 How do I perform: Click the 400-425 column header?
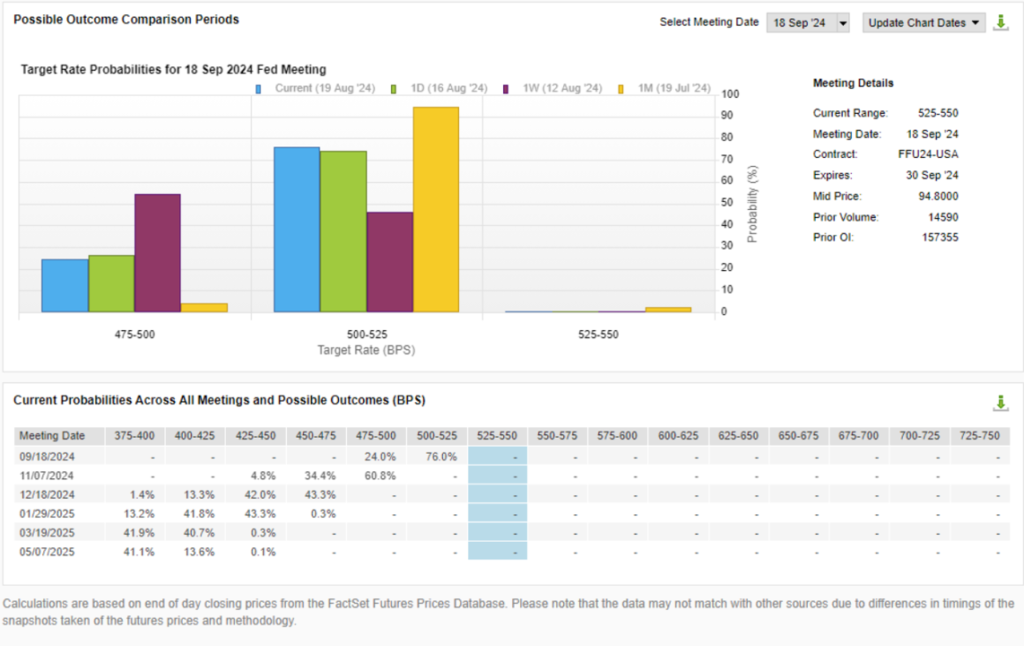tap(195, 436)
